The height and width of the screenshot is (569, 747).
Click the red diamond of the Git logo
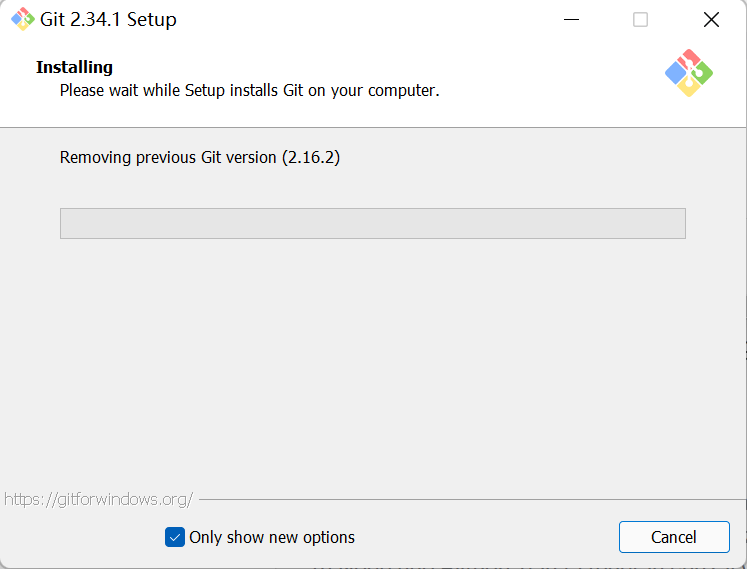point(689,60)
